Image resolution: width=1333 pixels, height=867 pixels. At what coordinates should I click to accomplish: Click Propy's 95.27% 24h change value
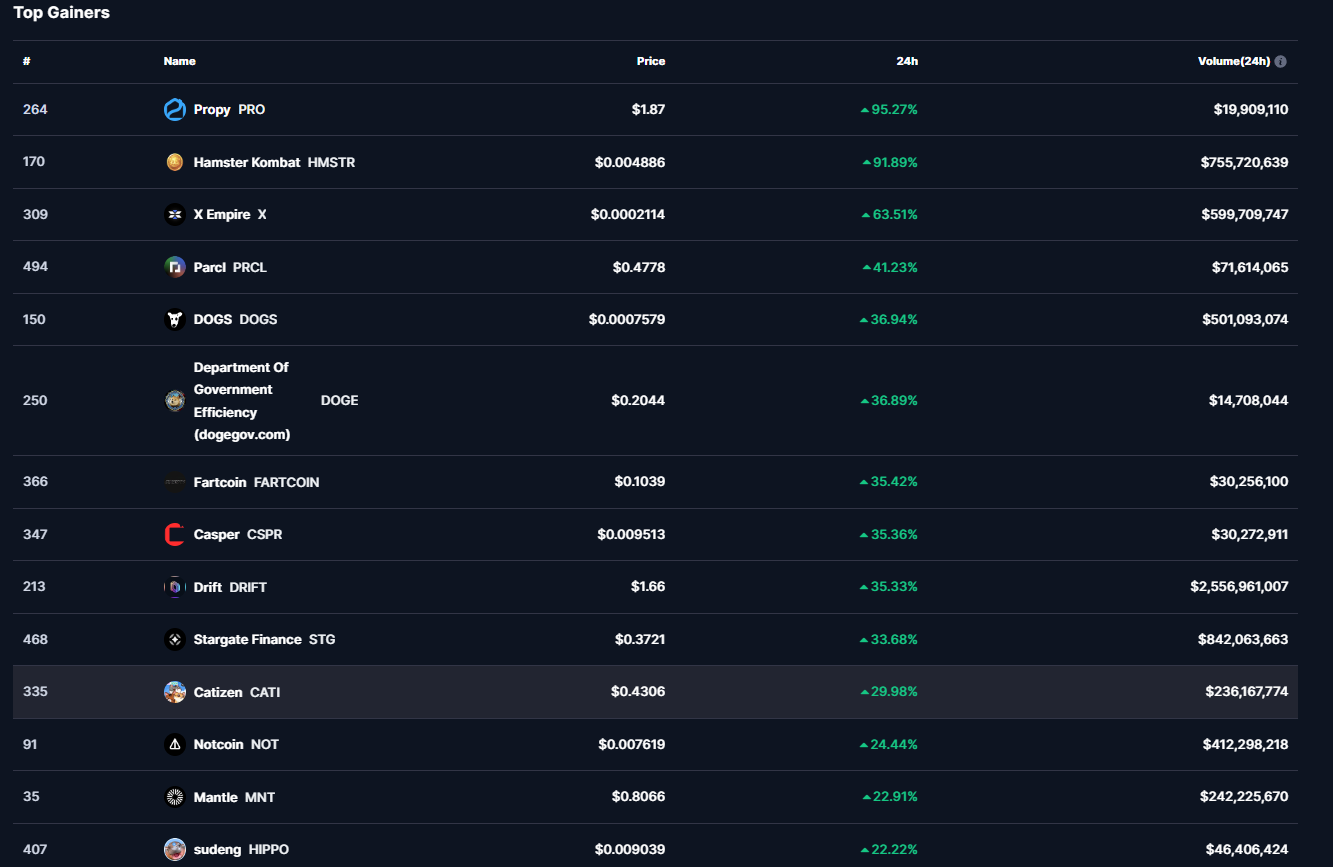click(x=893, y=110)
